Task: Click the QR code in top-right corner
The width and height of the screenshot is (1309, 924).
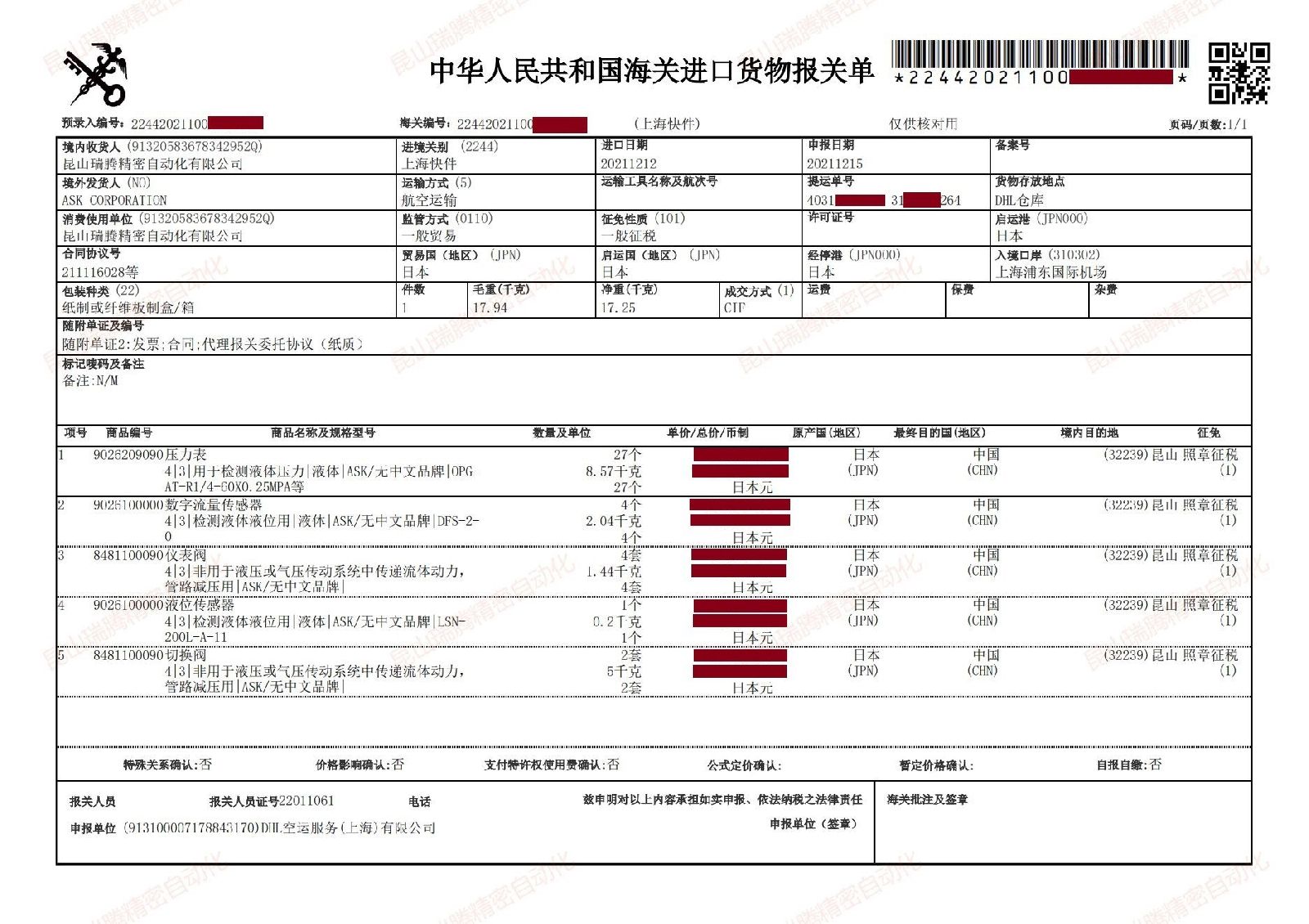Action: [1239, 74]
